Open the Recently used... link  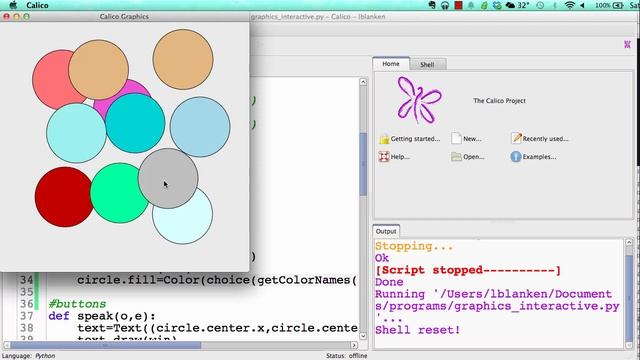point(545,139)
